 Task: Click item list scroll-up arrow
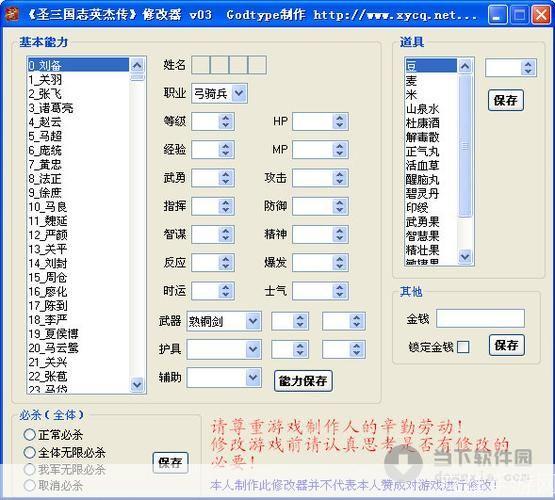click(465, 66)
